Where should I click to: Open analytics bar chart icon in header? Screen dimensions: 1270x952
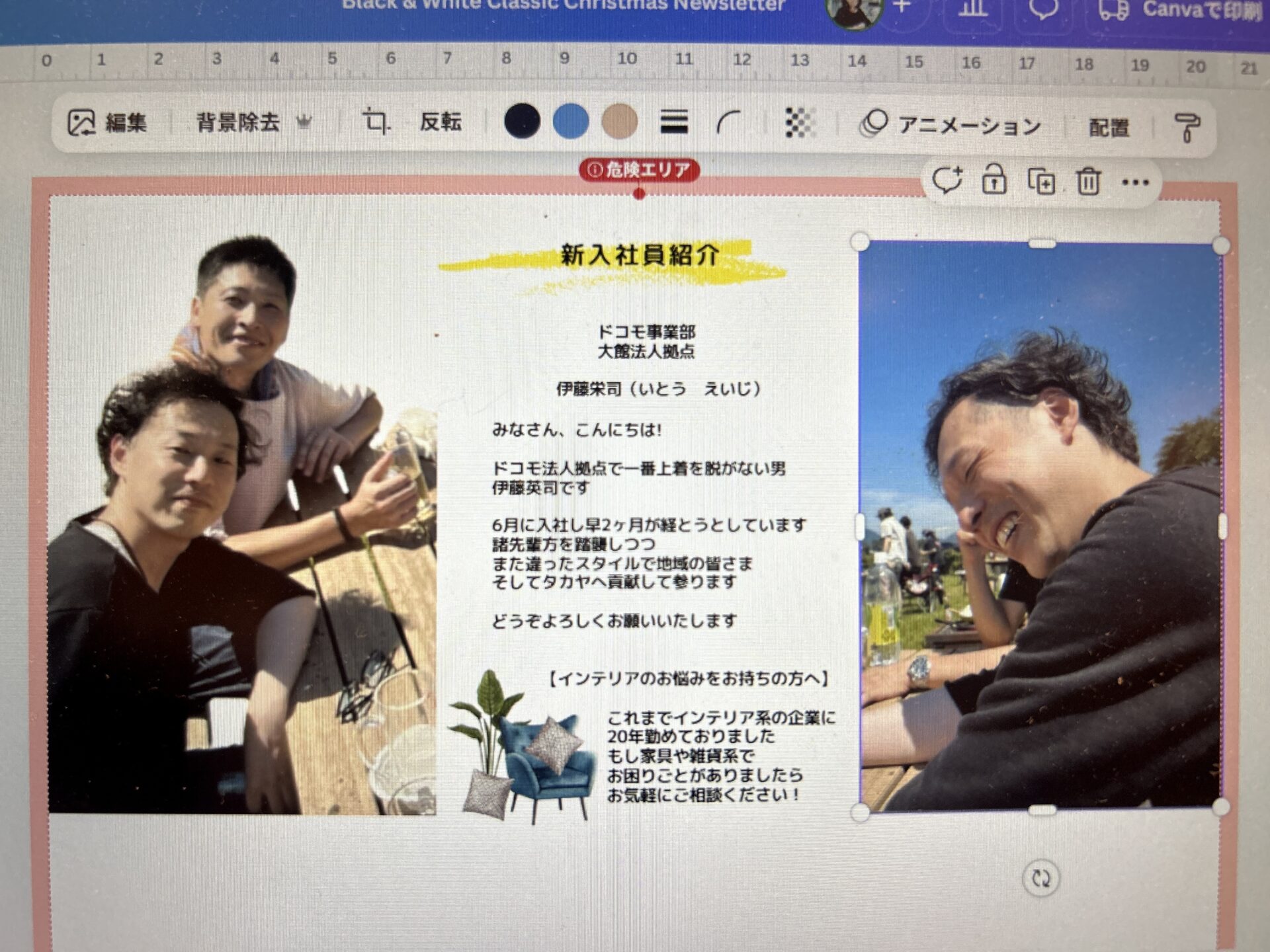974,8
